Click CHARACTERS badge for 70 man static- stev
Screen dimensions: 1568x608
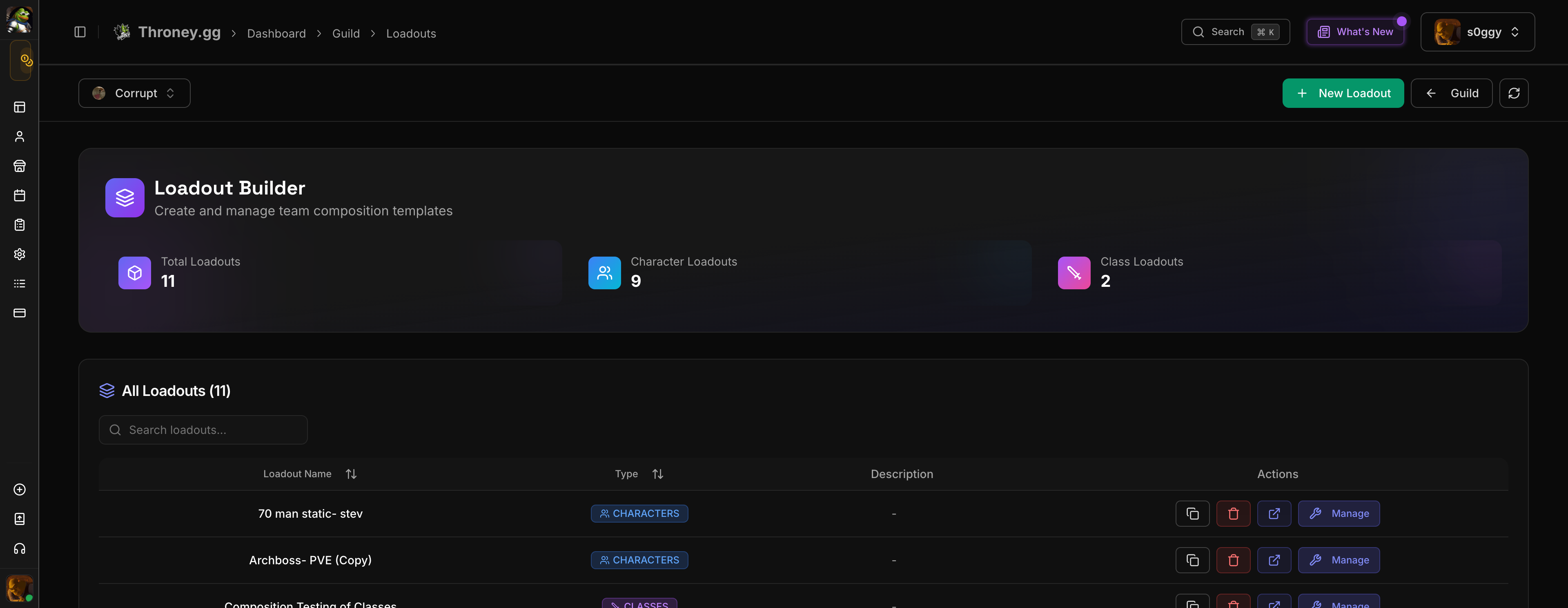click(639, 514)
